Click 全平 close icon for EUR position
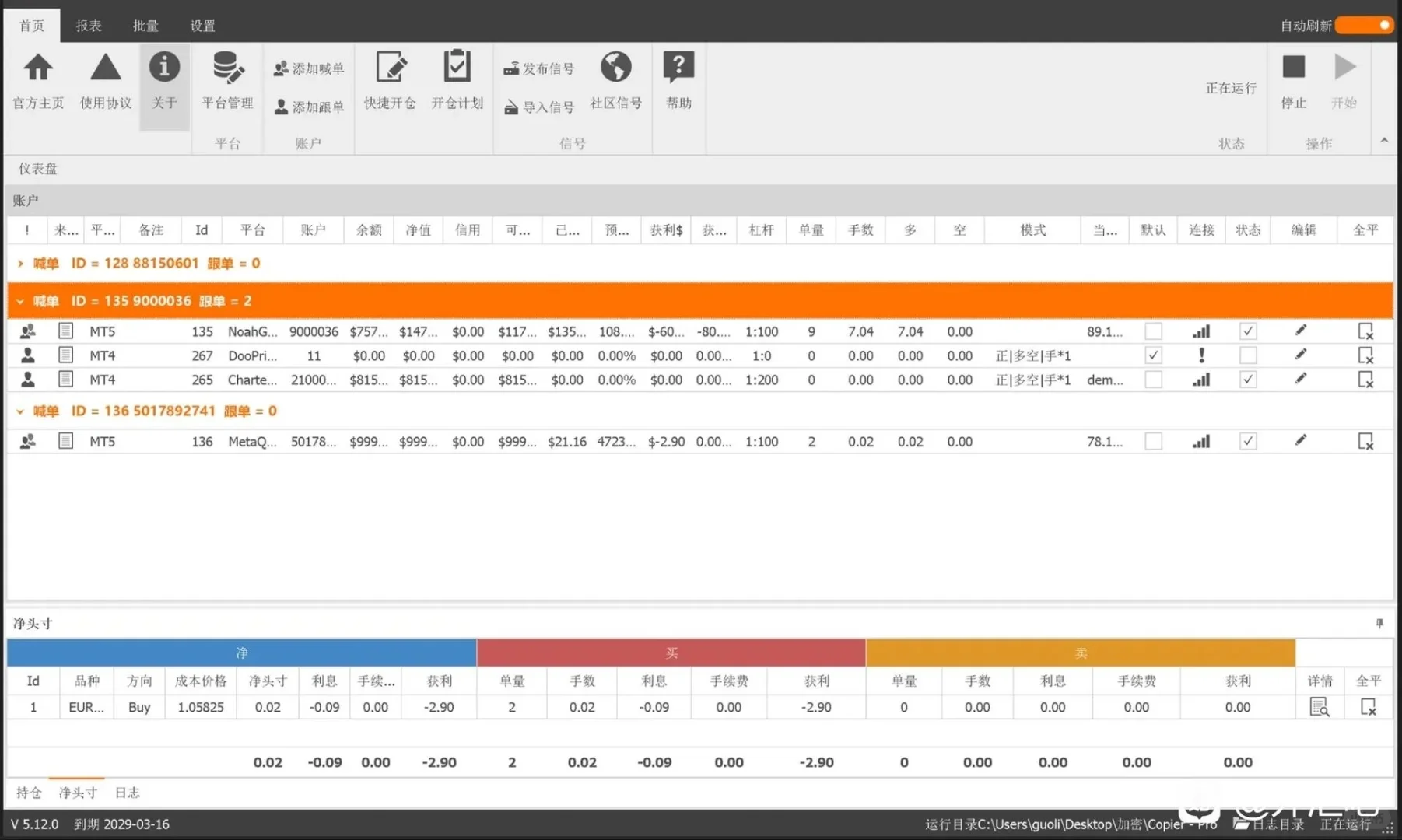1402x840 pixels. (1368, 707)
